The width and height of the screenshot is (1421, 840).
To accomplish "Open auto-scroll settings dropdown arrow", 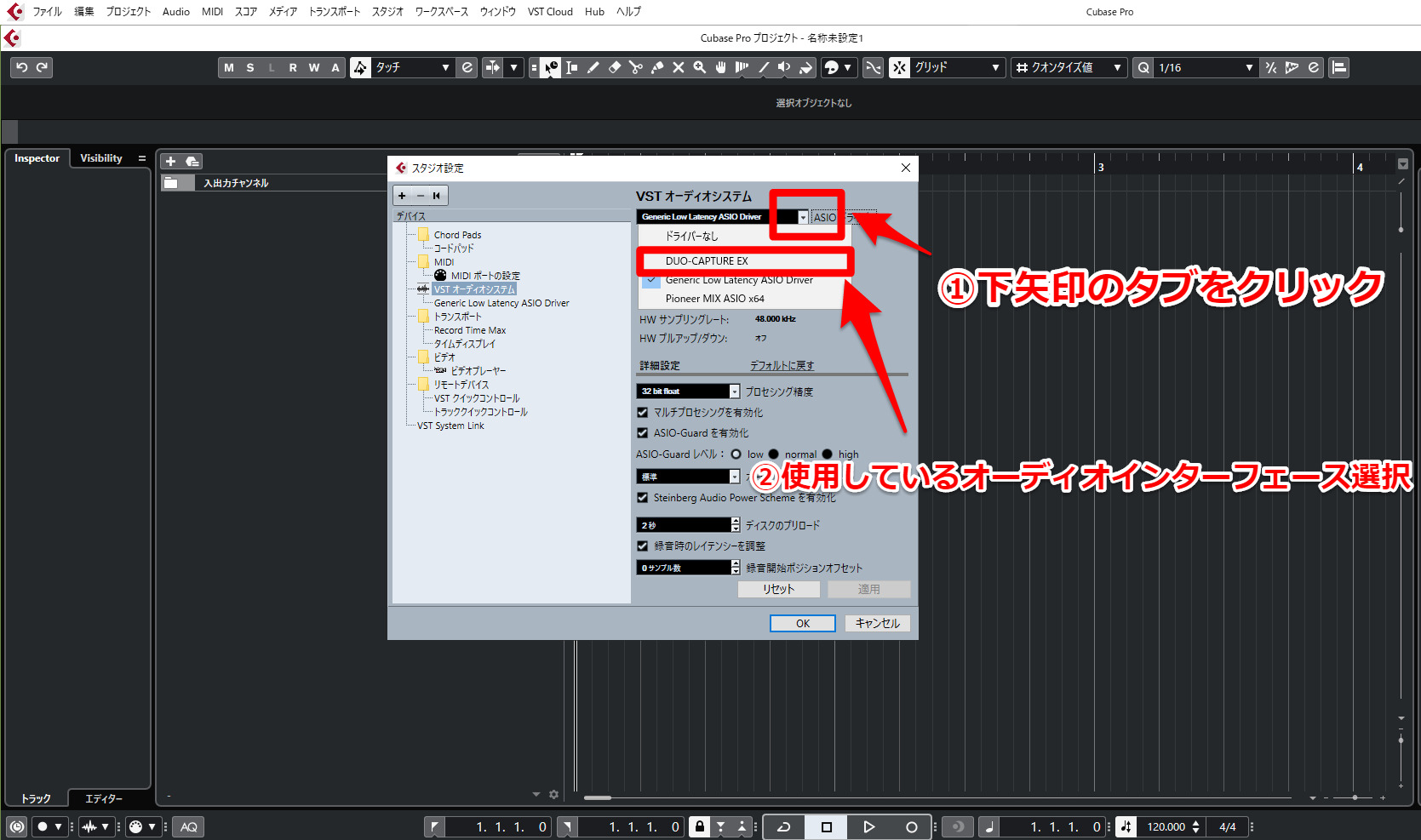I will [514, 67].
